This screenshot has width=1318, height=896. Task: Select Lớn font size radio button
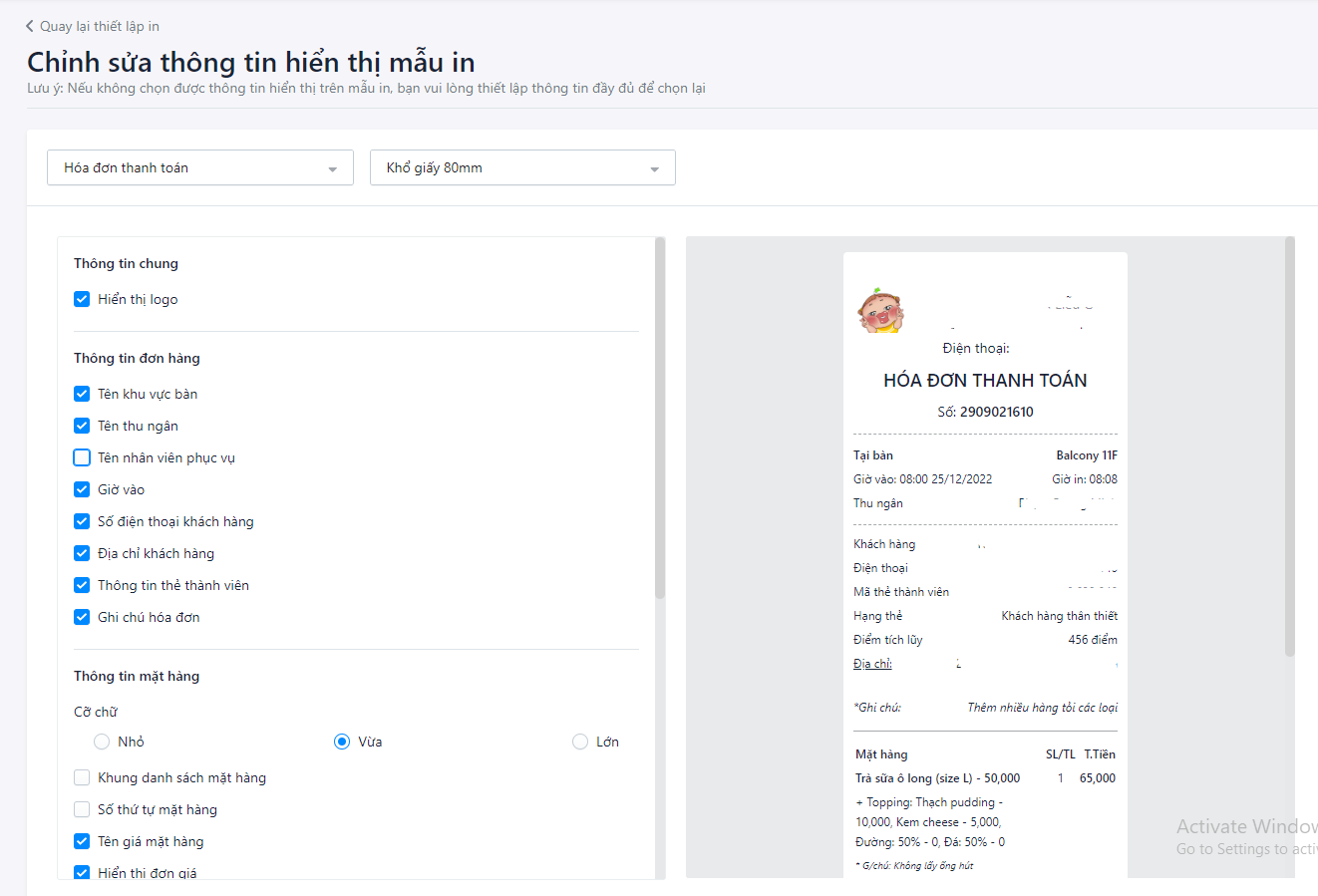tap(580, 742)
